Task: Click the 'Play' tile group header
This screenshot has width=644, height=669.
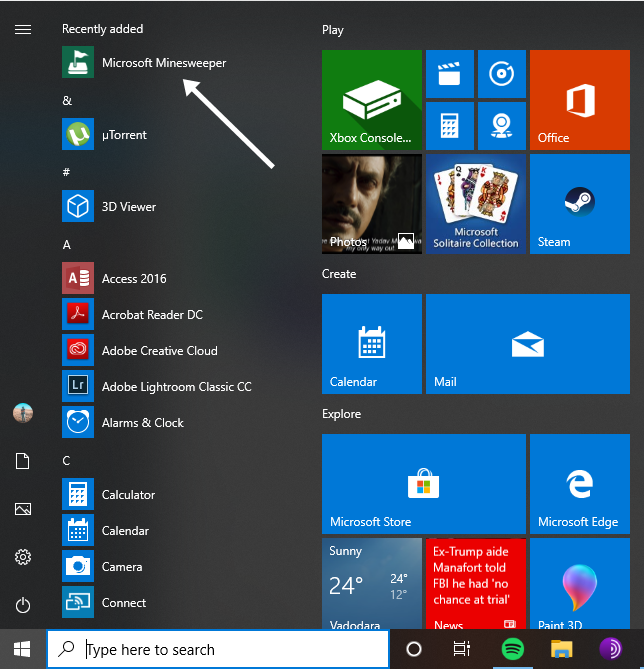Action: 333,30
